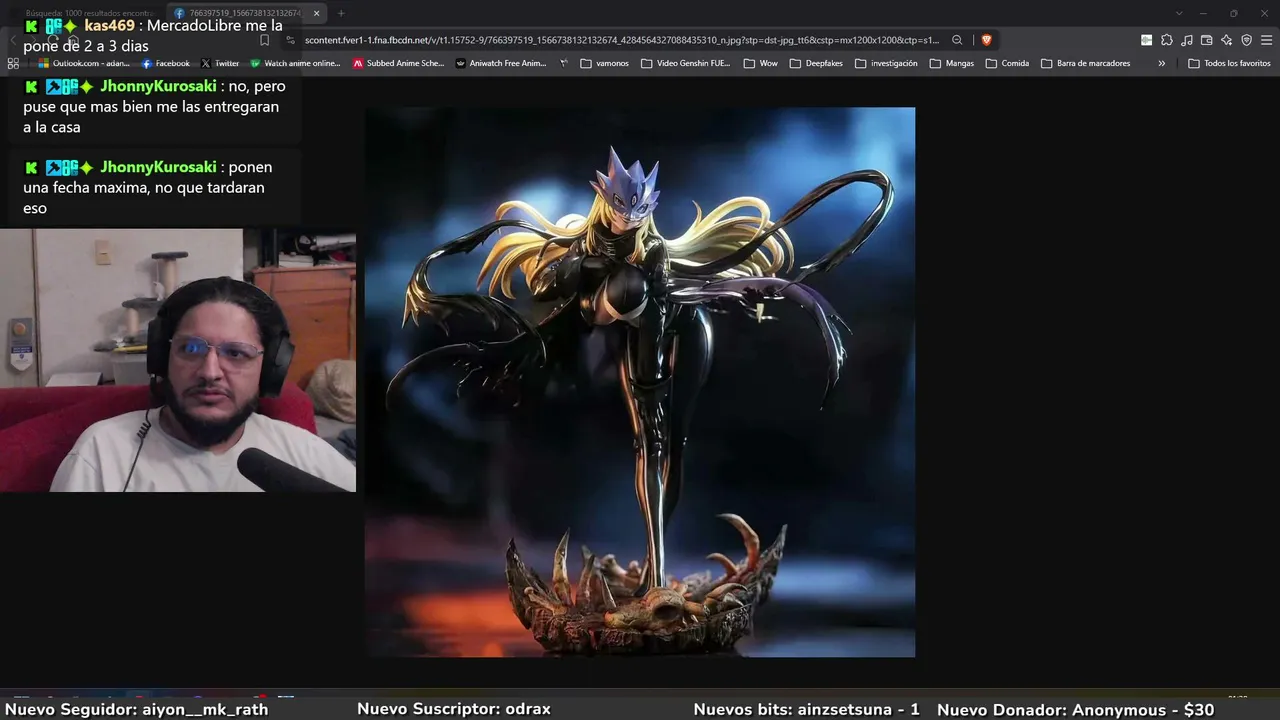This screenshot has height=720, width=1280.
Task: Click 'Nuevo Suscriptor: odrax' ticker text
Action: pos(454,709)
